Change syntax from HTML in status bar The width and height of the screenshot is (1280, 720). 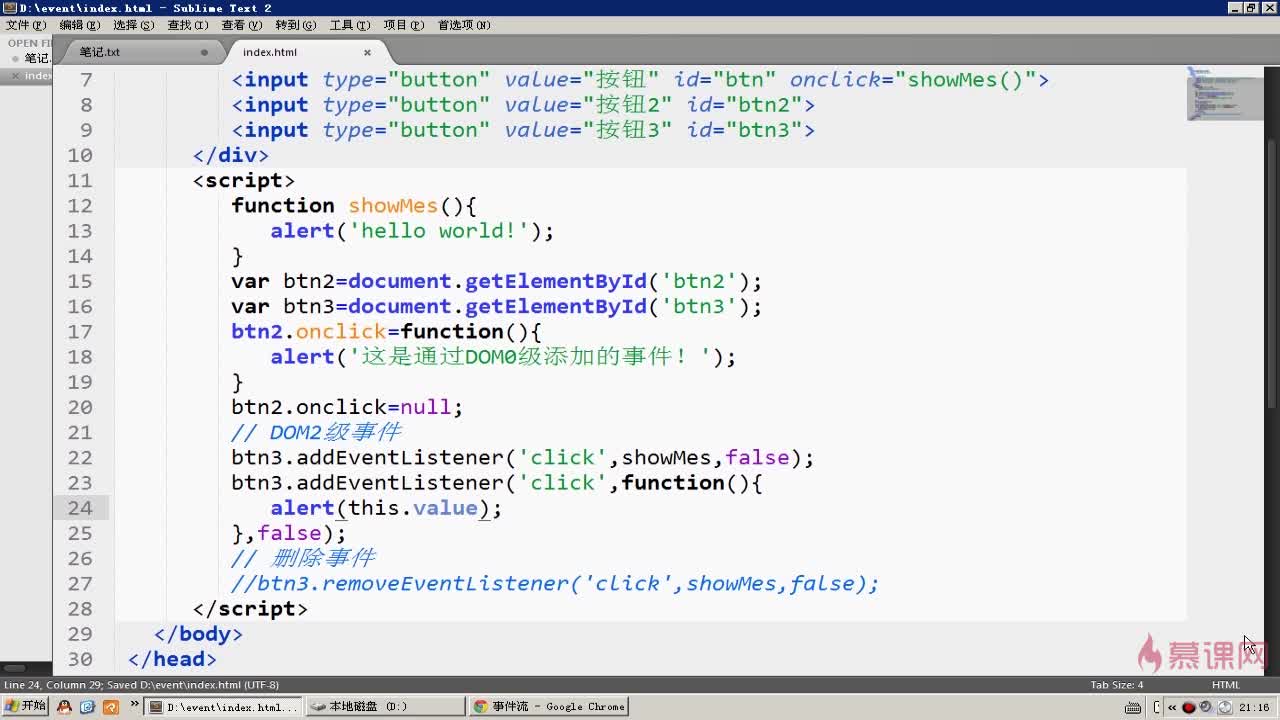[1226, 685]
